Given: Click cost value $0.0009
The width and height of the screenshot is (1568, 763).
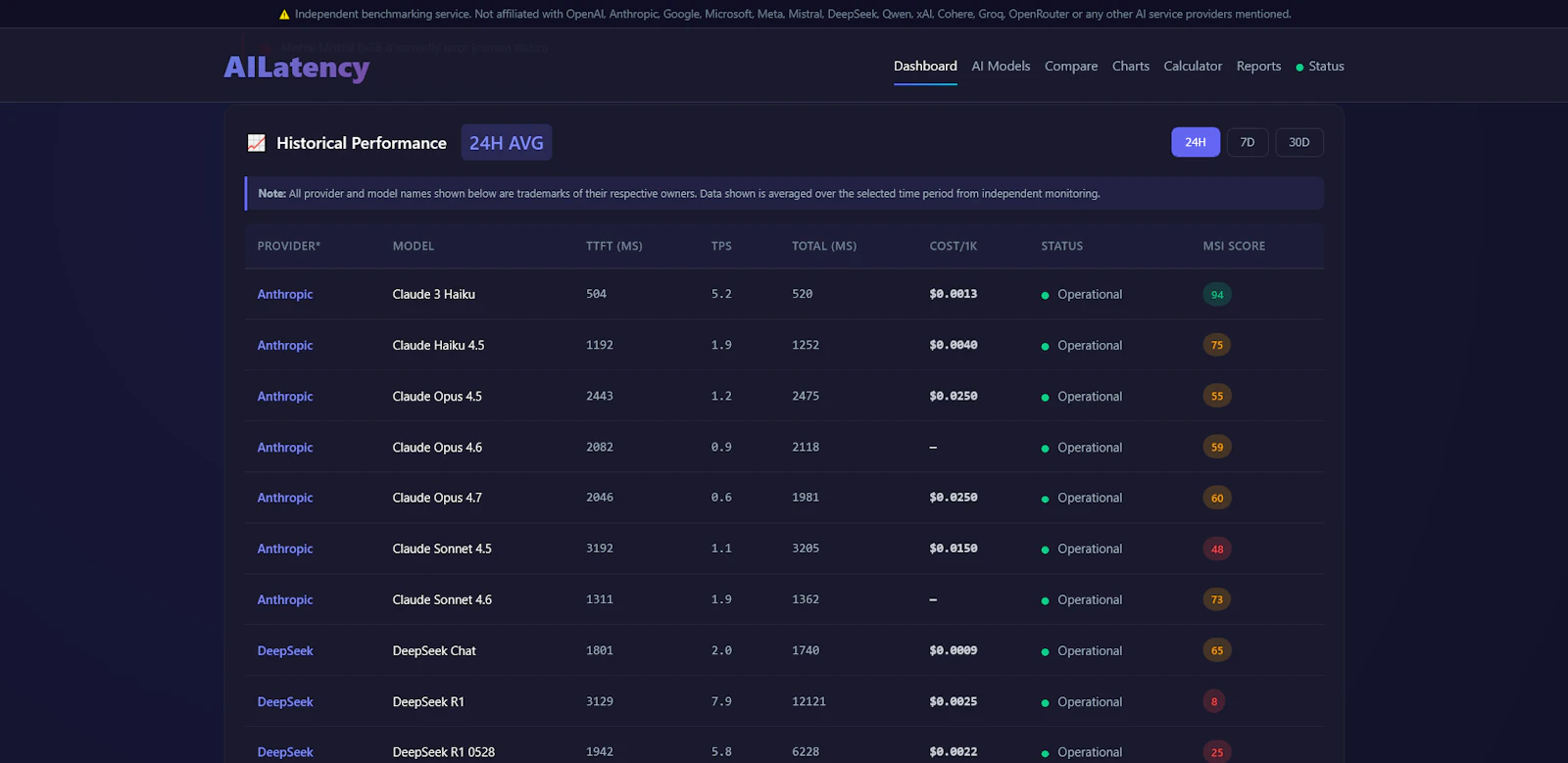Looking at the screenshot, I should (954, 650).
